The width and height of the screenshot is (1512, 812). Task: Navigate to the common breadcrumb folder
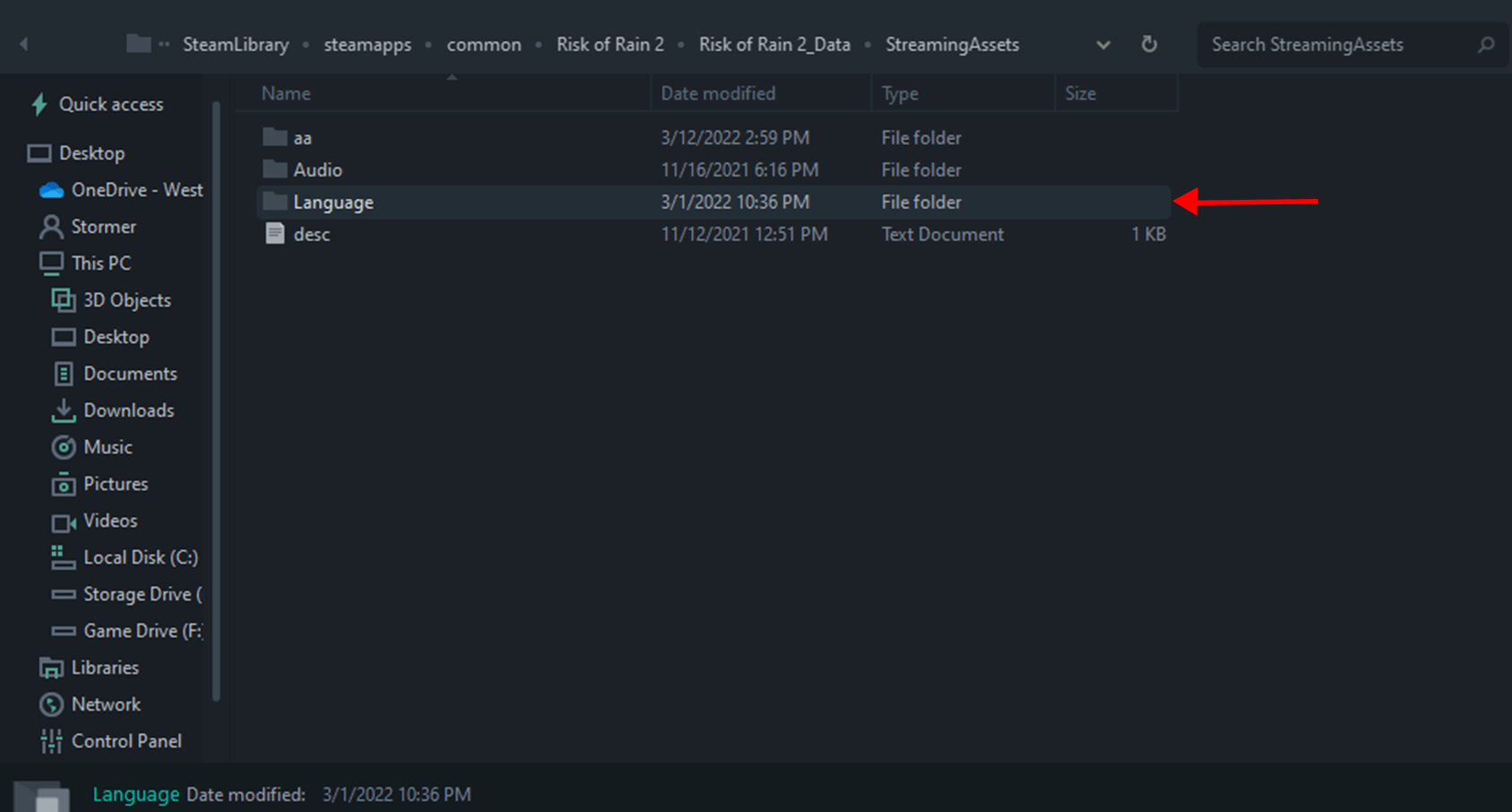[484, 44]
